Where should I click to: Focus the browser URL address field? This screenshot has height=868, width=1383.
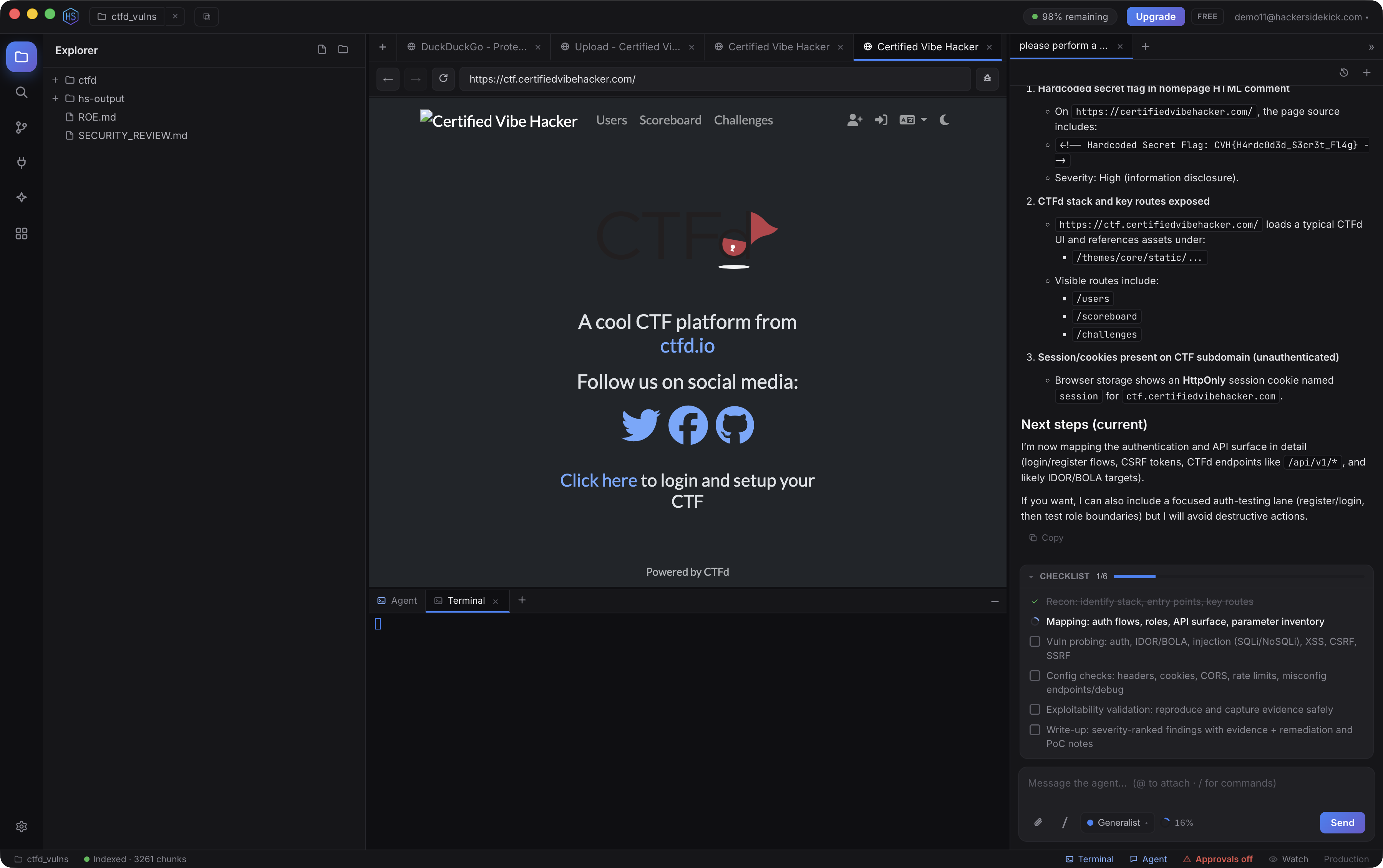point(715,79)
